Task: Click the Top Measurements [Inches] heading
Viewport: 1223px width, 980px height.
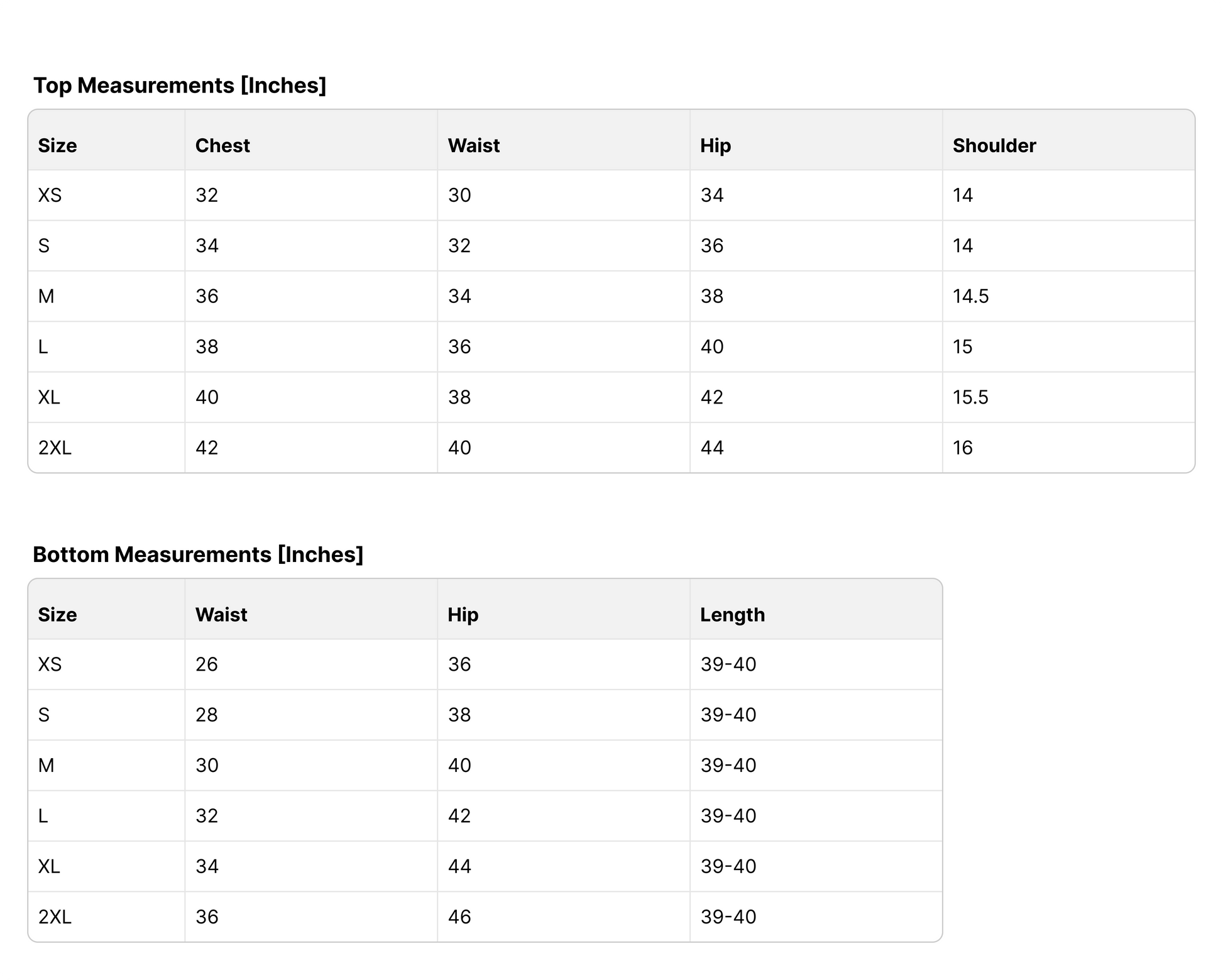Action: pyautogui.click(x=180, y=85)
